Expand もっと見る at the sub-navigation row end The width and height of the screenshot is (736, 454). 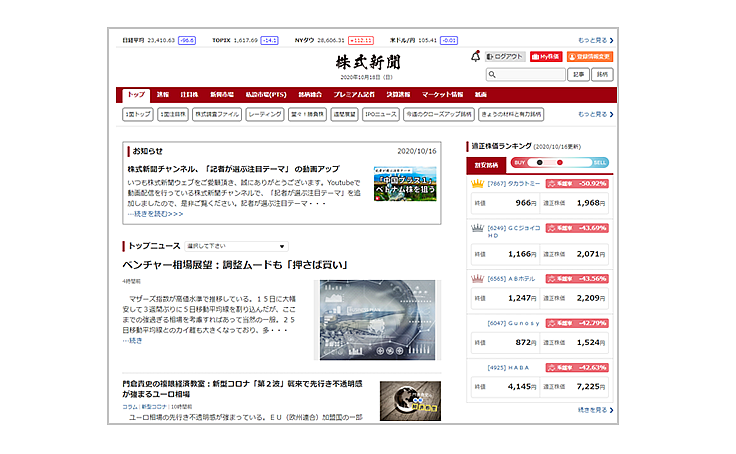(x=596, y=115)
